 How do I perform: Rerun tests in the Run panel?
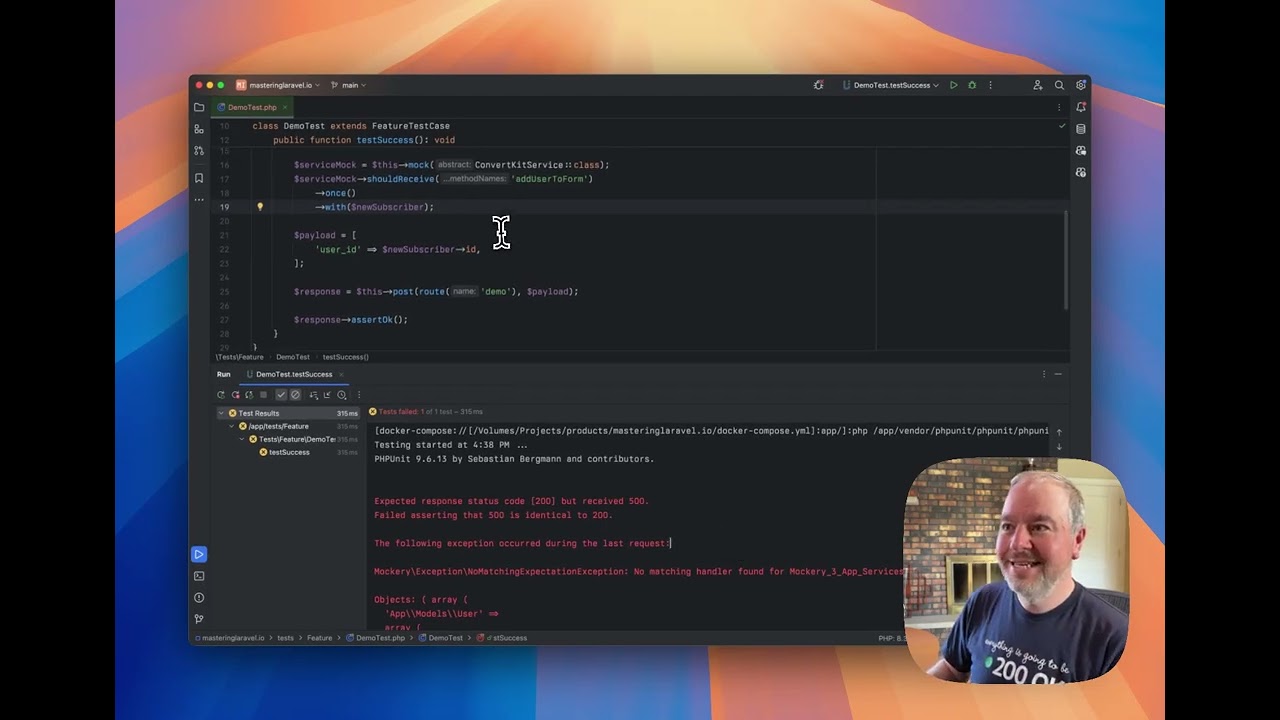point(221,395)
